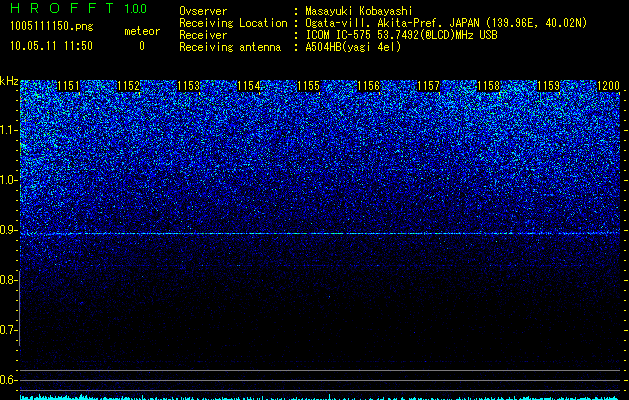
Task: Click the 1155 time marker
Action: pyautogui.click(x=308, y=86)
